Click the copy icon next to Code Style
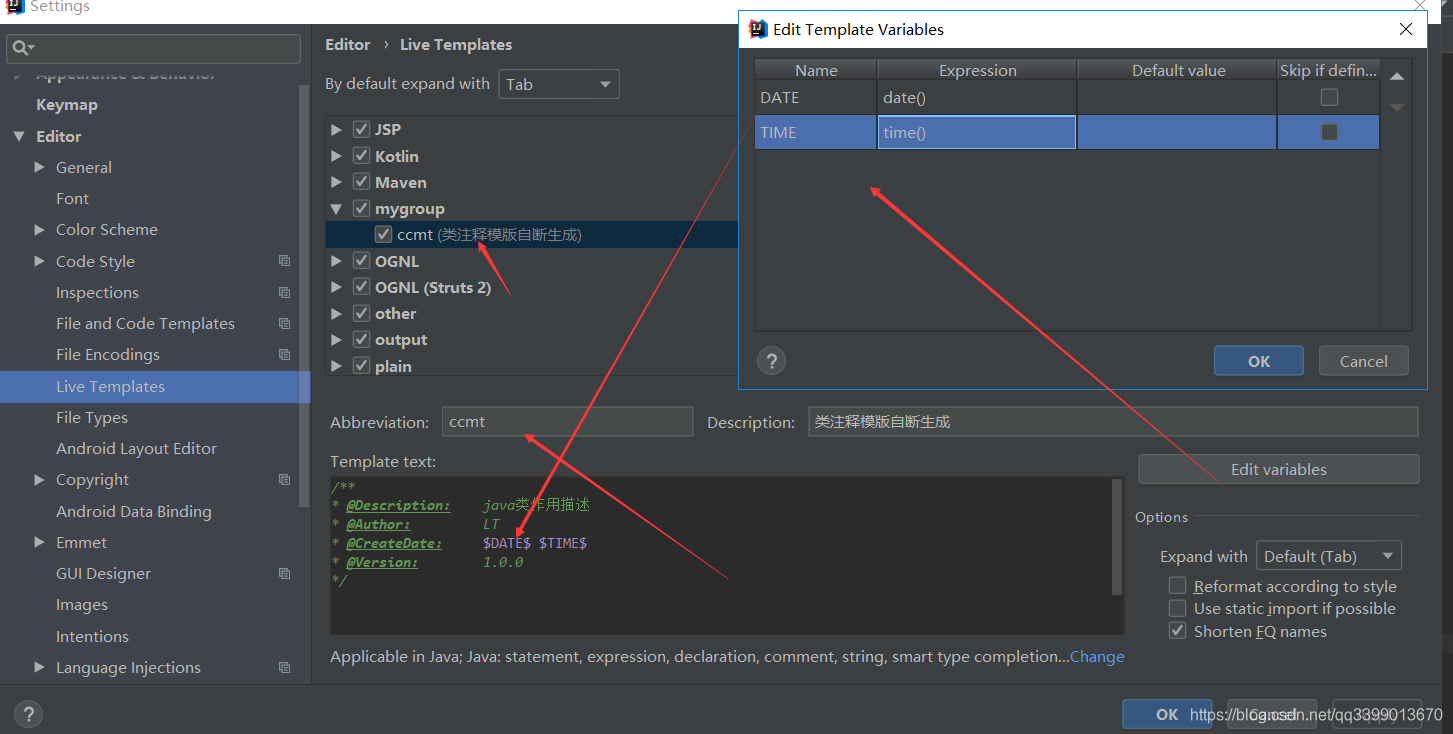The width and height of the screenshot is (1453, 734). click(x=284, y=261)
